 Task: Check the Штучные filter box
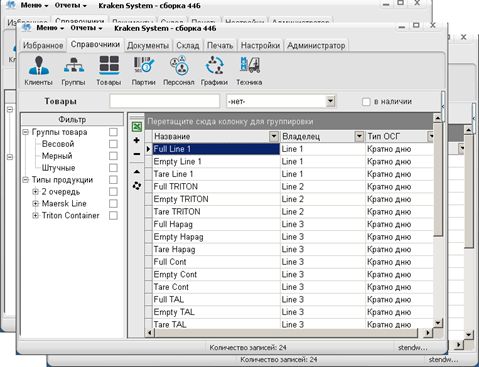(x=113, y=168)
